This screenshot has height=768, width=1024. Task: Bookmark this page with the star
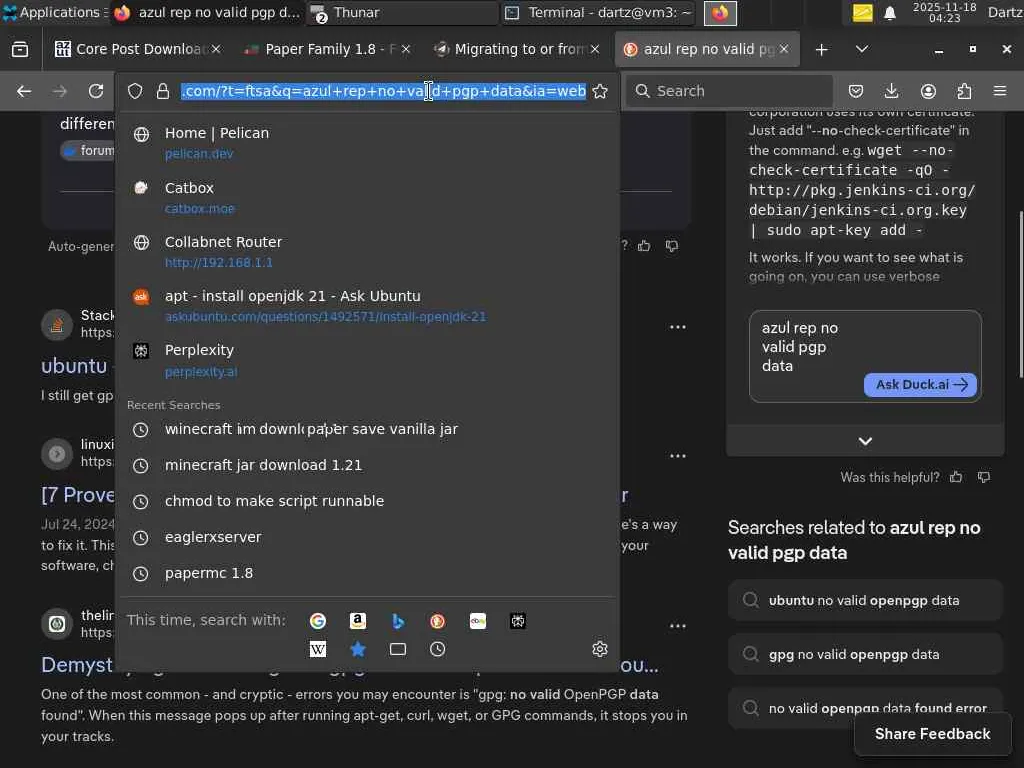coord(600,91)
